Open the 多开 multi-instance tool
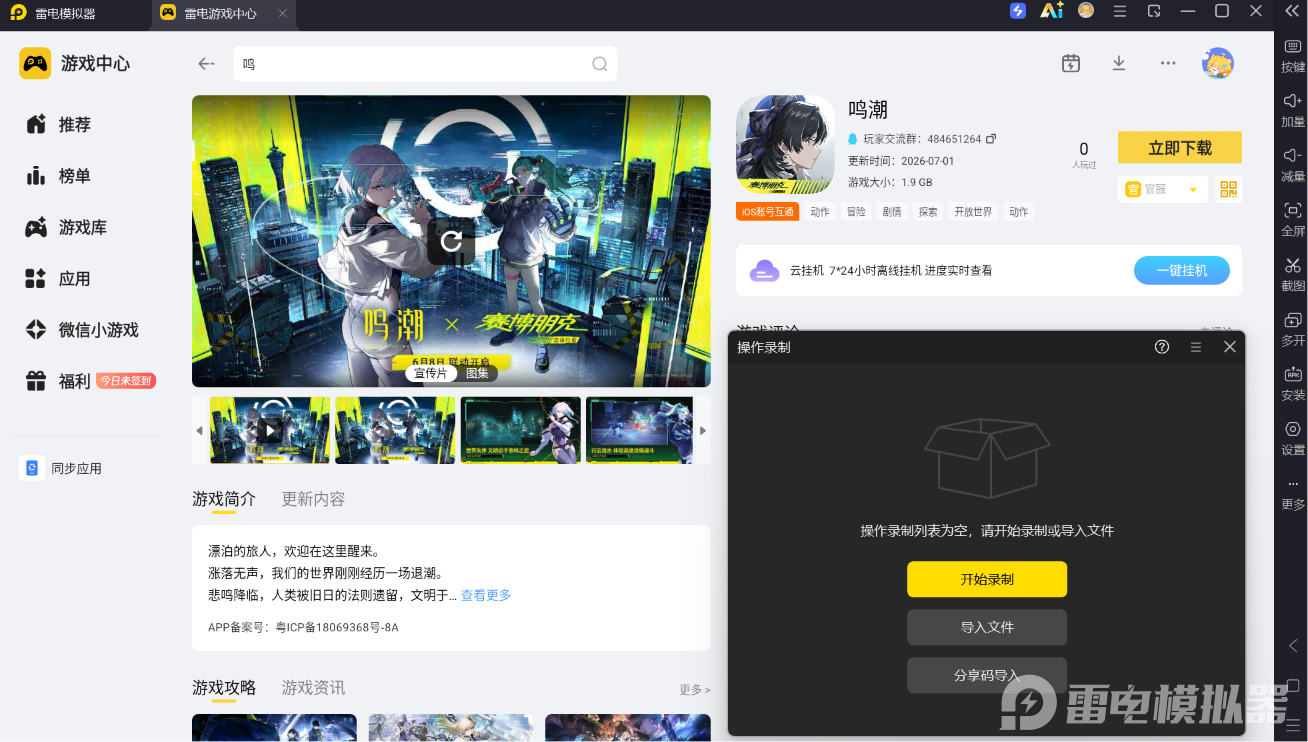 1293,328
